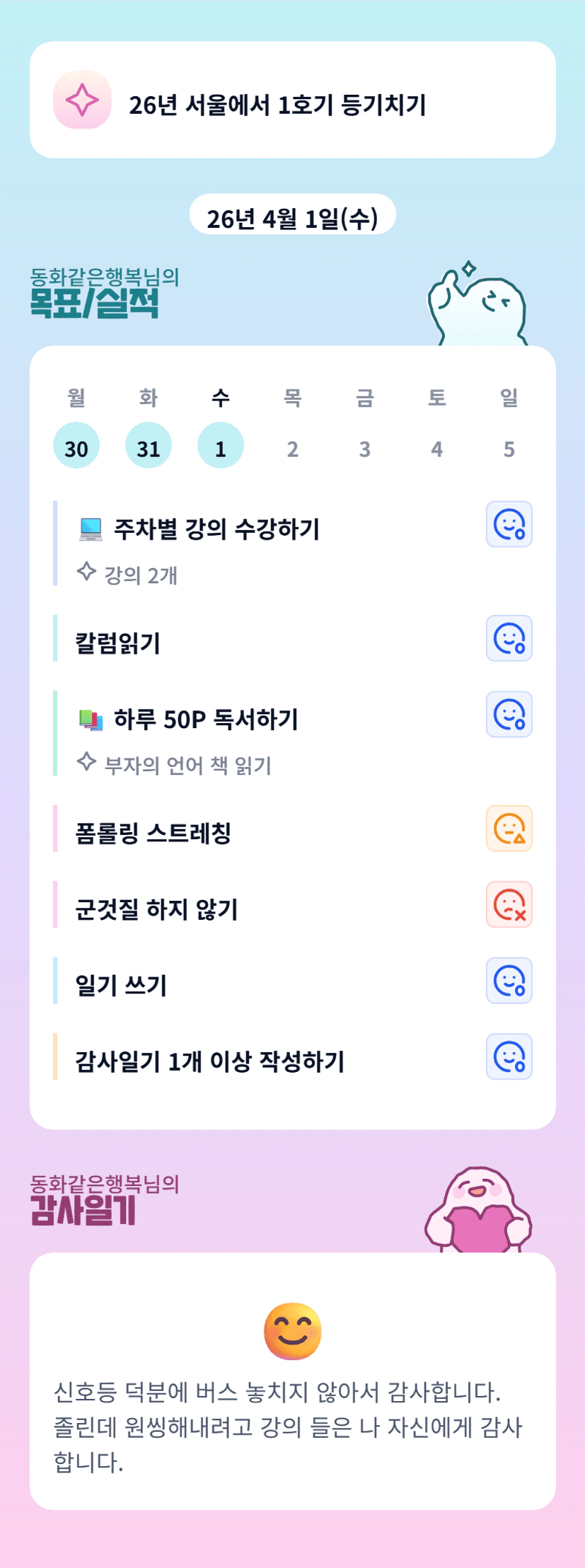
Task: Tap status face icon for 칼럼읽기
Action: click(509, 638)
